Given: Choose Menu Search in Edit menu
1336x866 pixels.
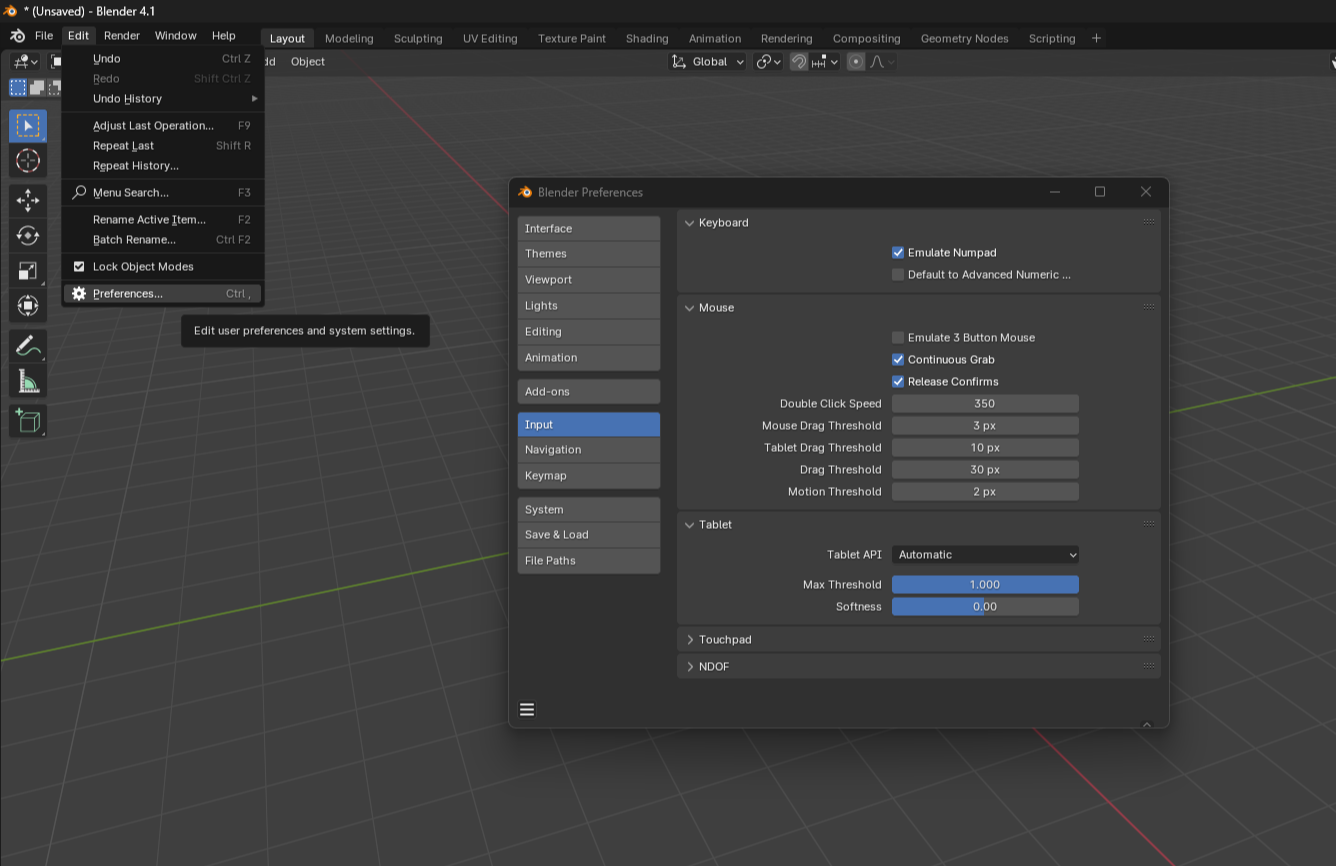Looking at the screenshot, I should [163, 193].
